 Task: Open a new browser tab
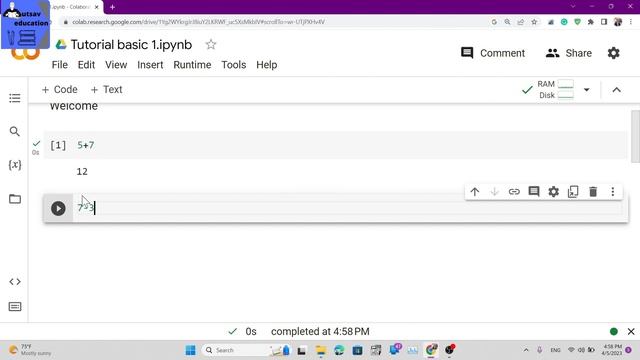(x=112, y=7)
